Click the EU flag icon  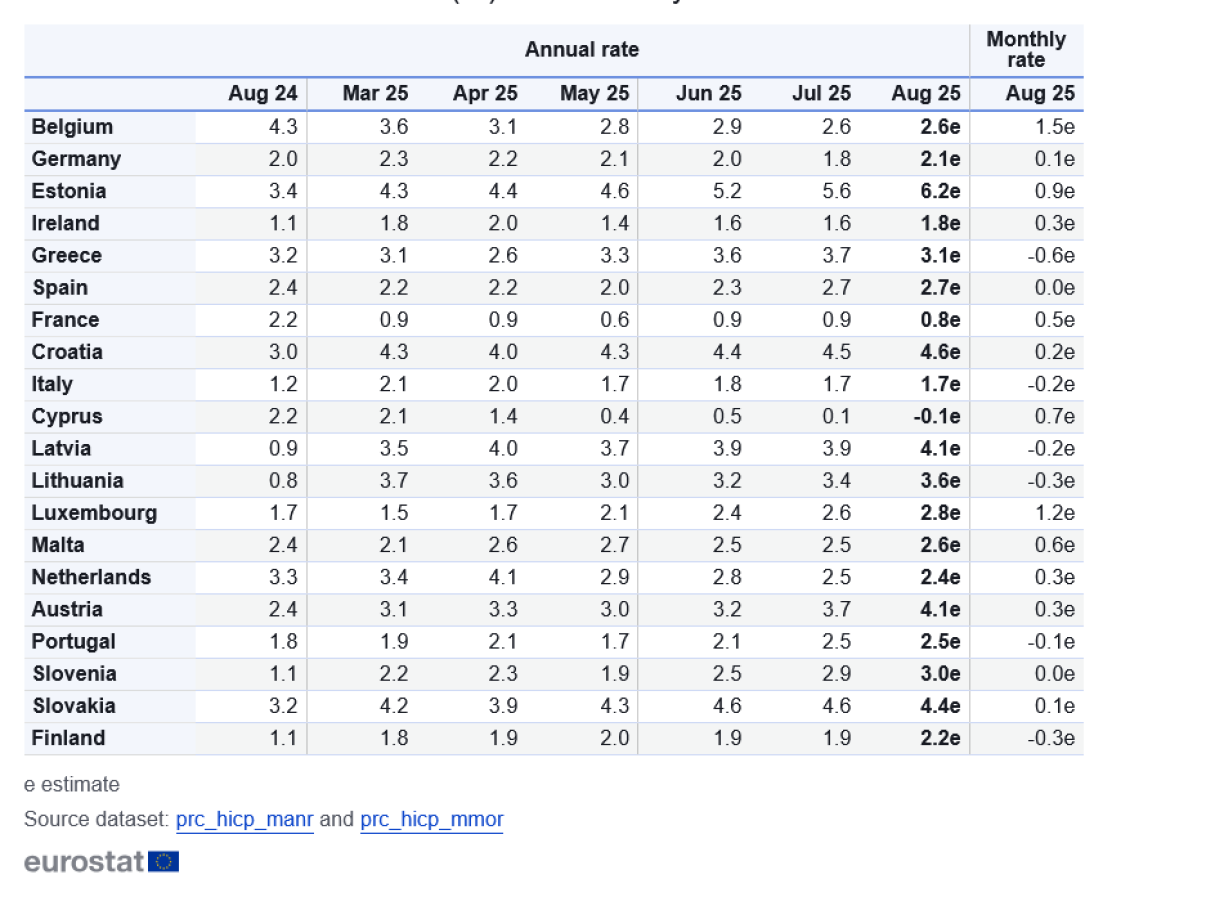pyautogui.click(x=163, y=862)
